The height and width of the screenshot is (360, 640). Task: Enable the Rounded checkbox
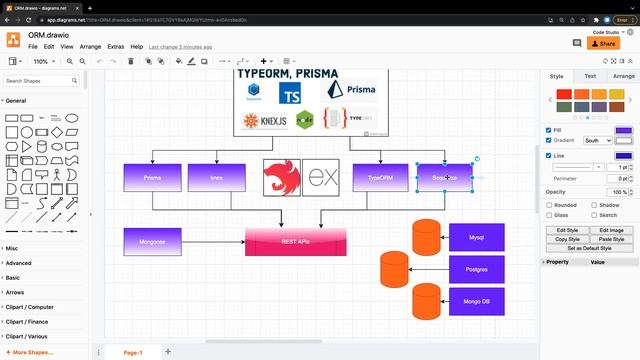[x=549, y=205]
